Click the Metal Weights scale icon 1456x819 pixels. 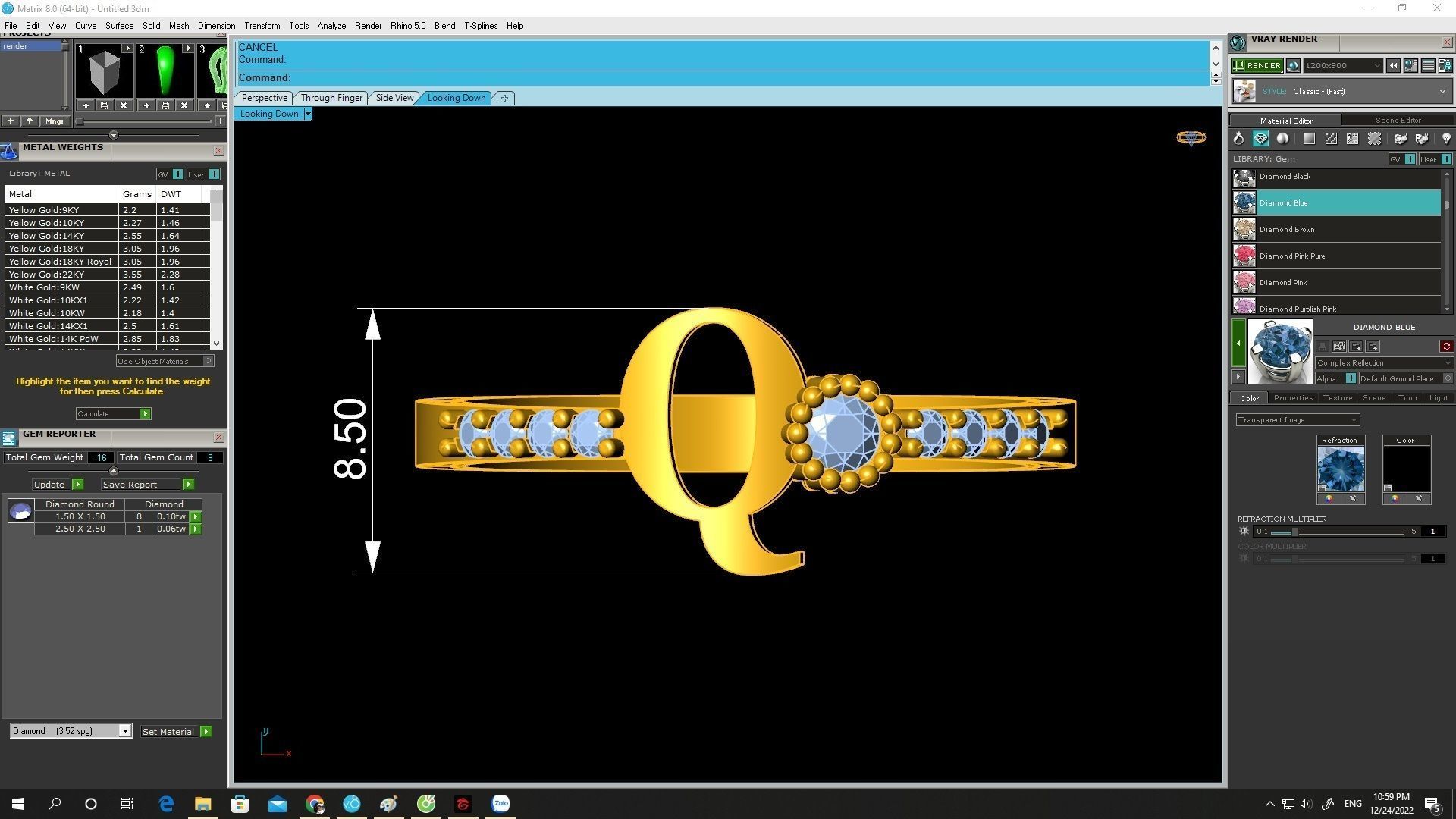pos(9,151)
